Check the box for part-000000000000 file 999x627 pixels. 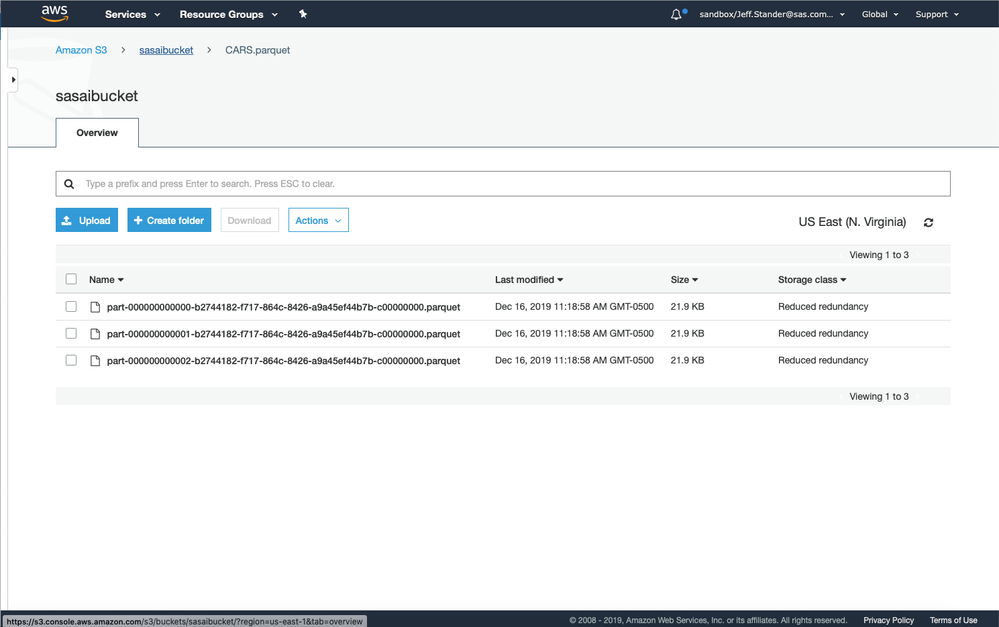(71, 307)
